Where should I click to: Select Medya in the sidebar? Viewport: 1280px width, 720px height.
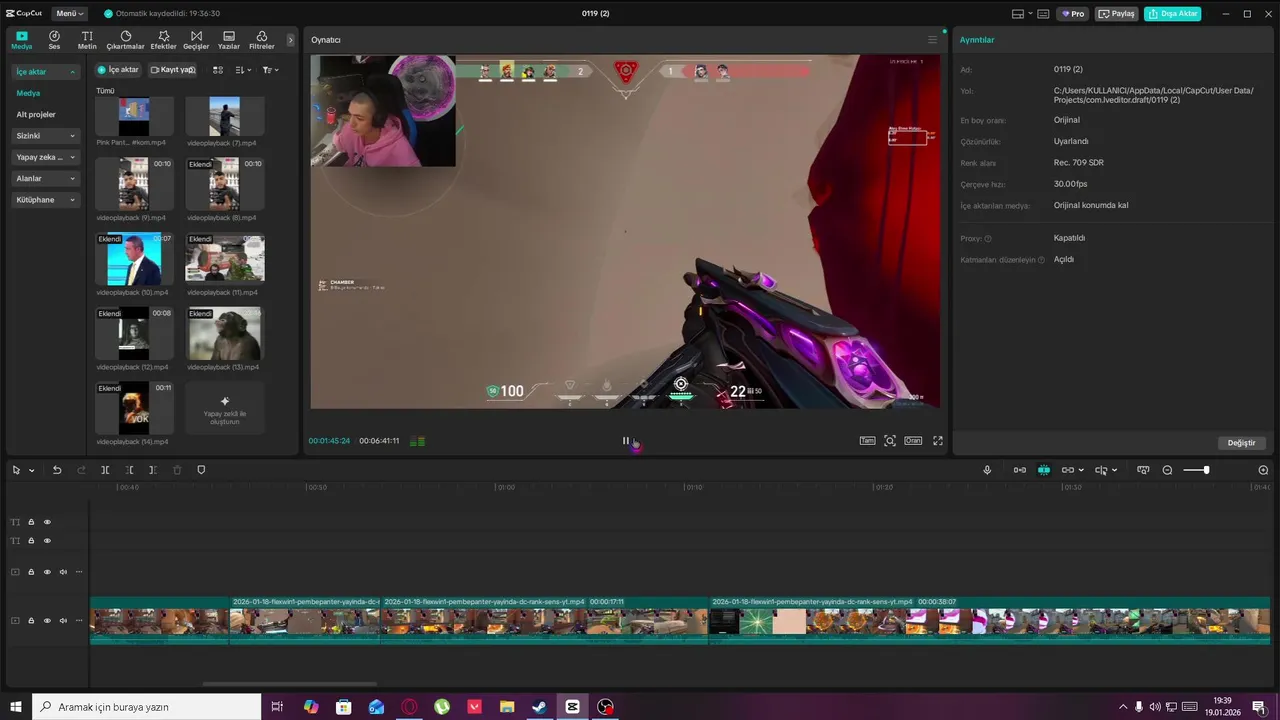point(28,93)
